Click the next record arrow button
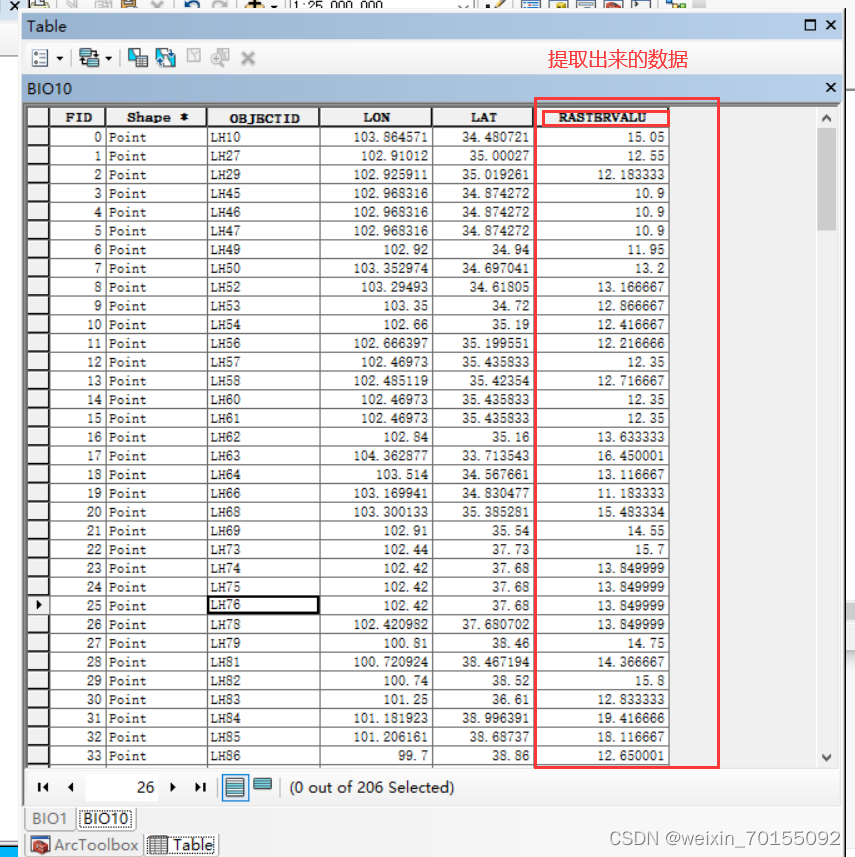The height and width of the screenshot is (857, 855). tap(173, 787)
